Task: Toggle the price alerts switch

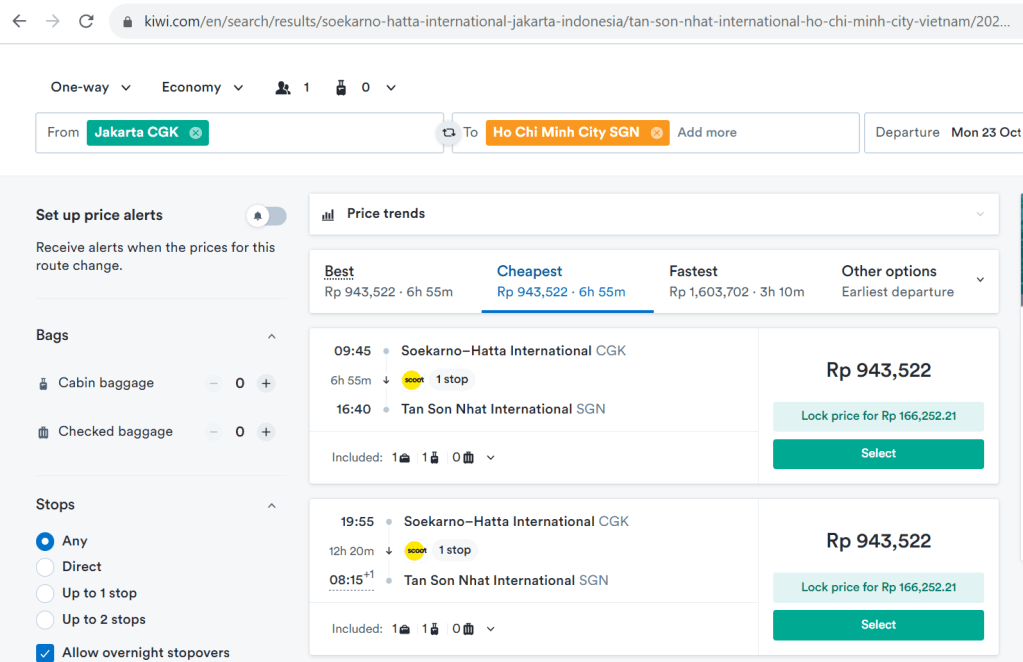Action: pyautogui.click(x=266, y=216)
